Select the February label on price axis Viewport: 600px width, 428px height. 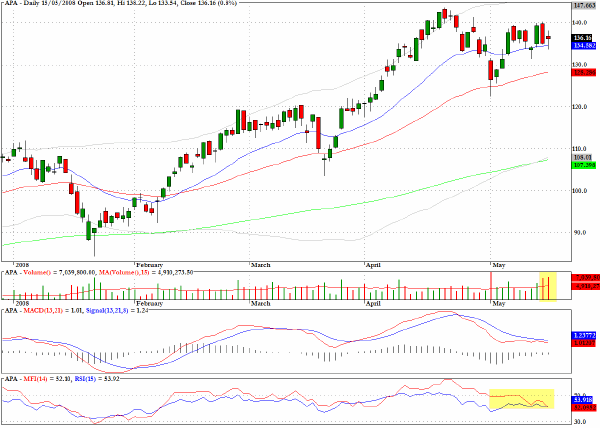[x=149, y=265]
